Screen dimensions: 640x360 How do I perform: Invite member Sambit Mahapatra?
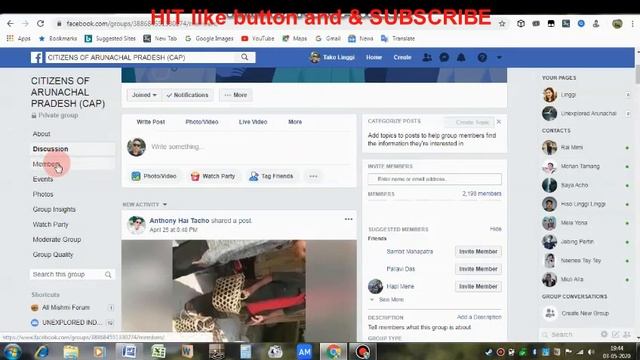tap(478, 252)
